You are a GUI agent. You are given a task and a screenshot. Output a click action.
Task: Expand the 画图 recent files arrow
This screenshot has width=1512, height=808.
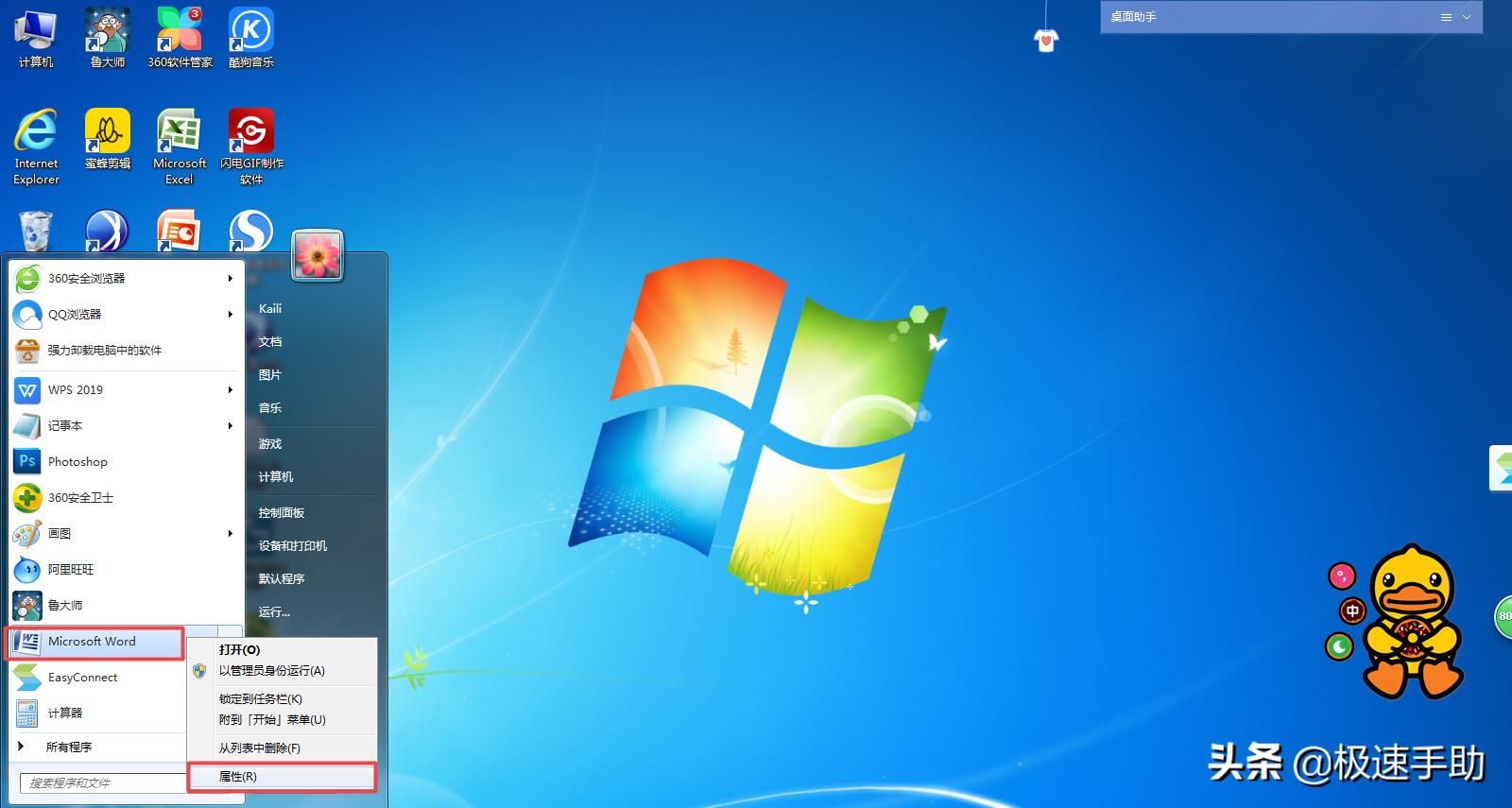point(230,534)
